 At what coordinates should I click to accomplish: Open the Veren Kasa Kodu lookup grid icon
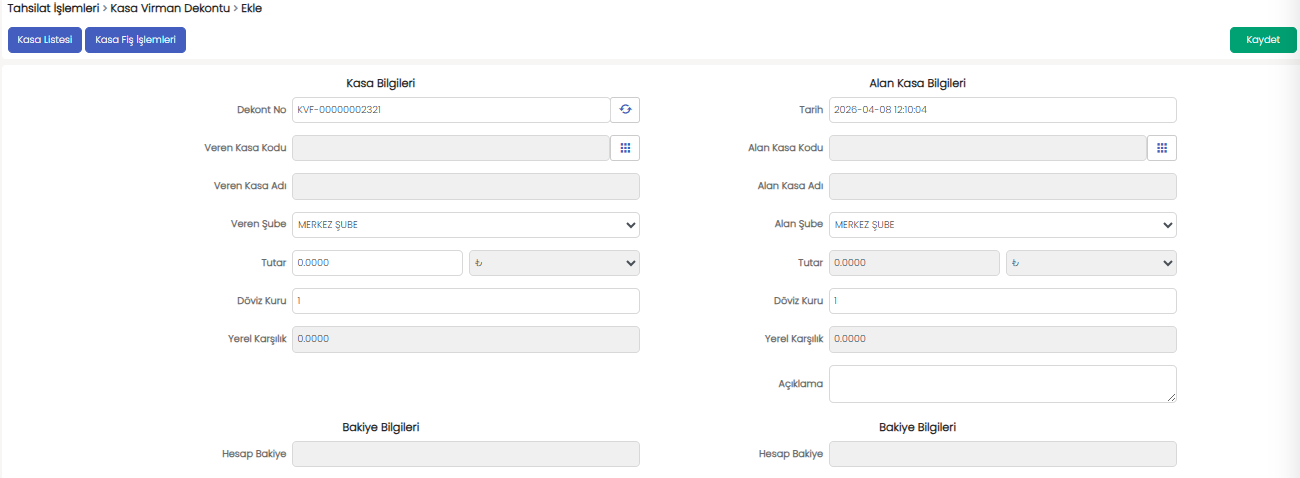pyautogui.click(x=625, y=148)
